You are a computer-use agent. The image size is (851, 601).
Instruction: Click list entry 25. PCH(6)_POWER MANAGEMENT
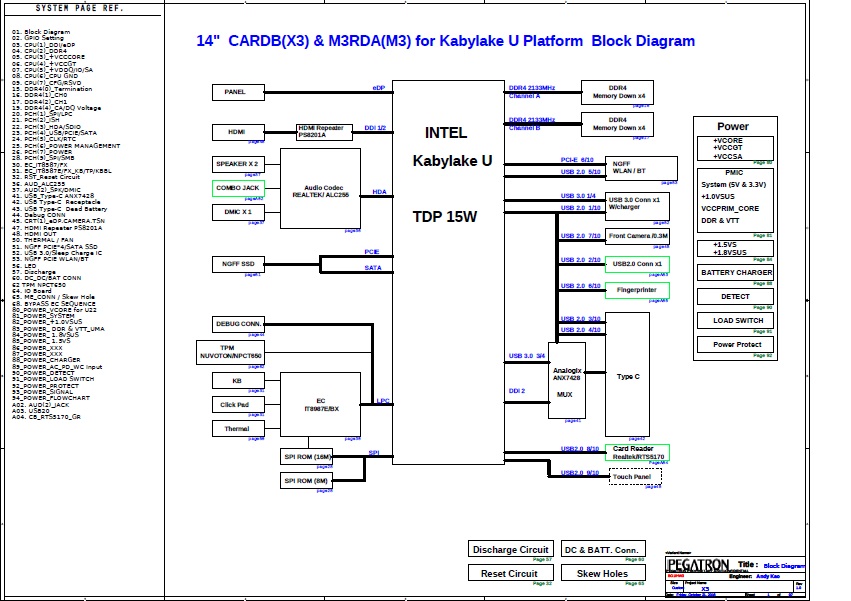click(66, 145)
